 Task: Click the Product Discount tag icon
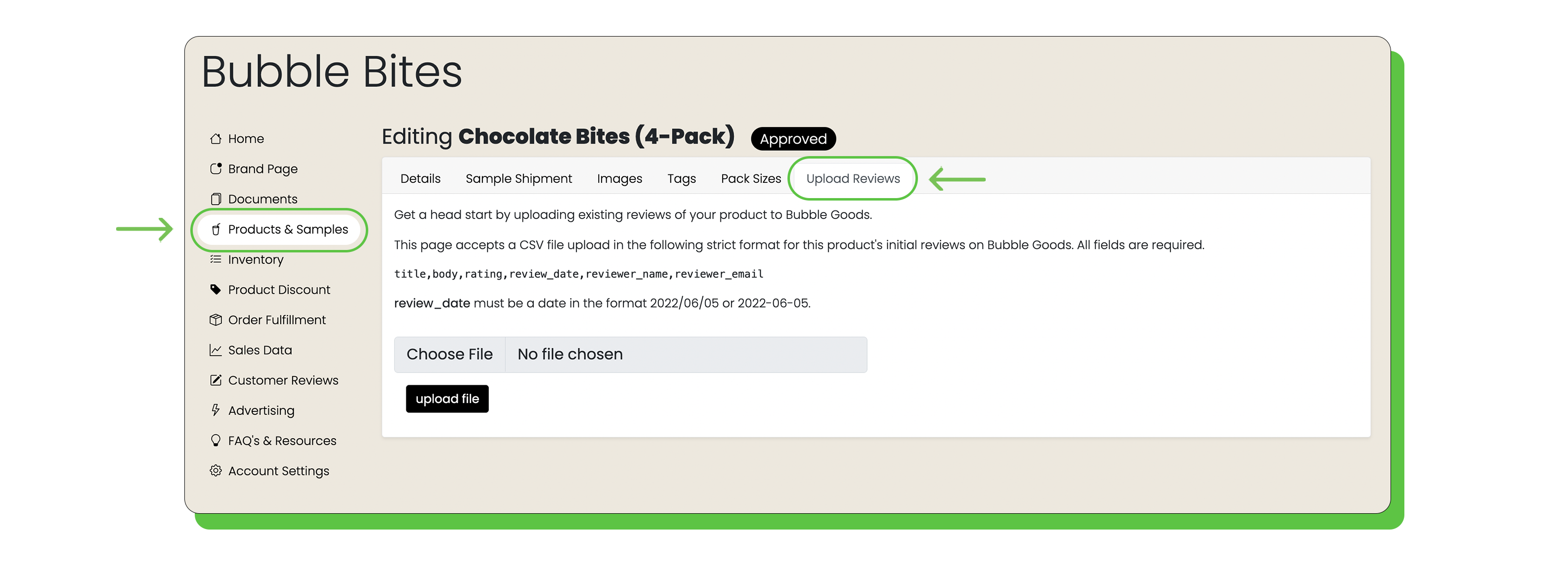pyautogui.click(x=216, y=289)
